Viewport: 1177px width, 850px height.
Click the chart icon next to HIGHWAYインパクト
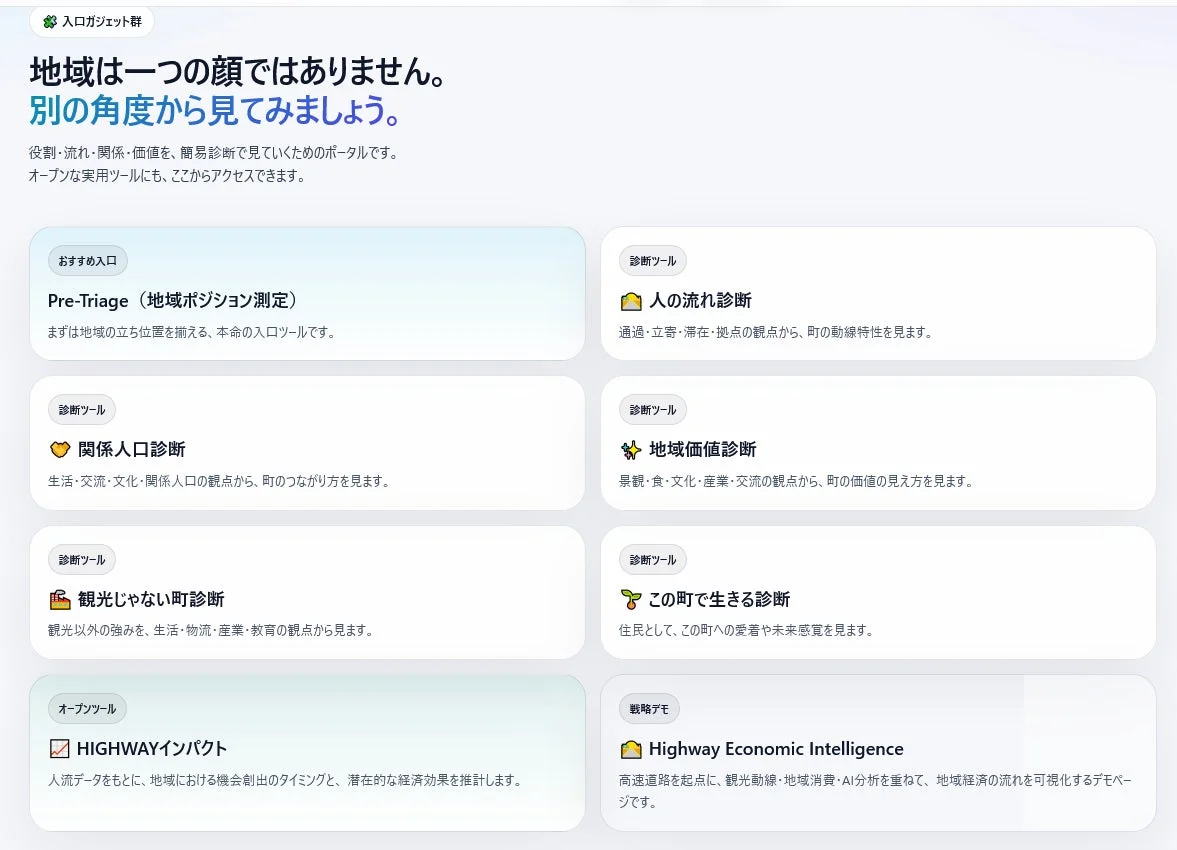pyautogui.click(x=61, y=748)
